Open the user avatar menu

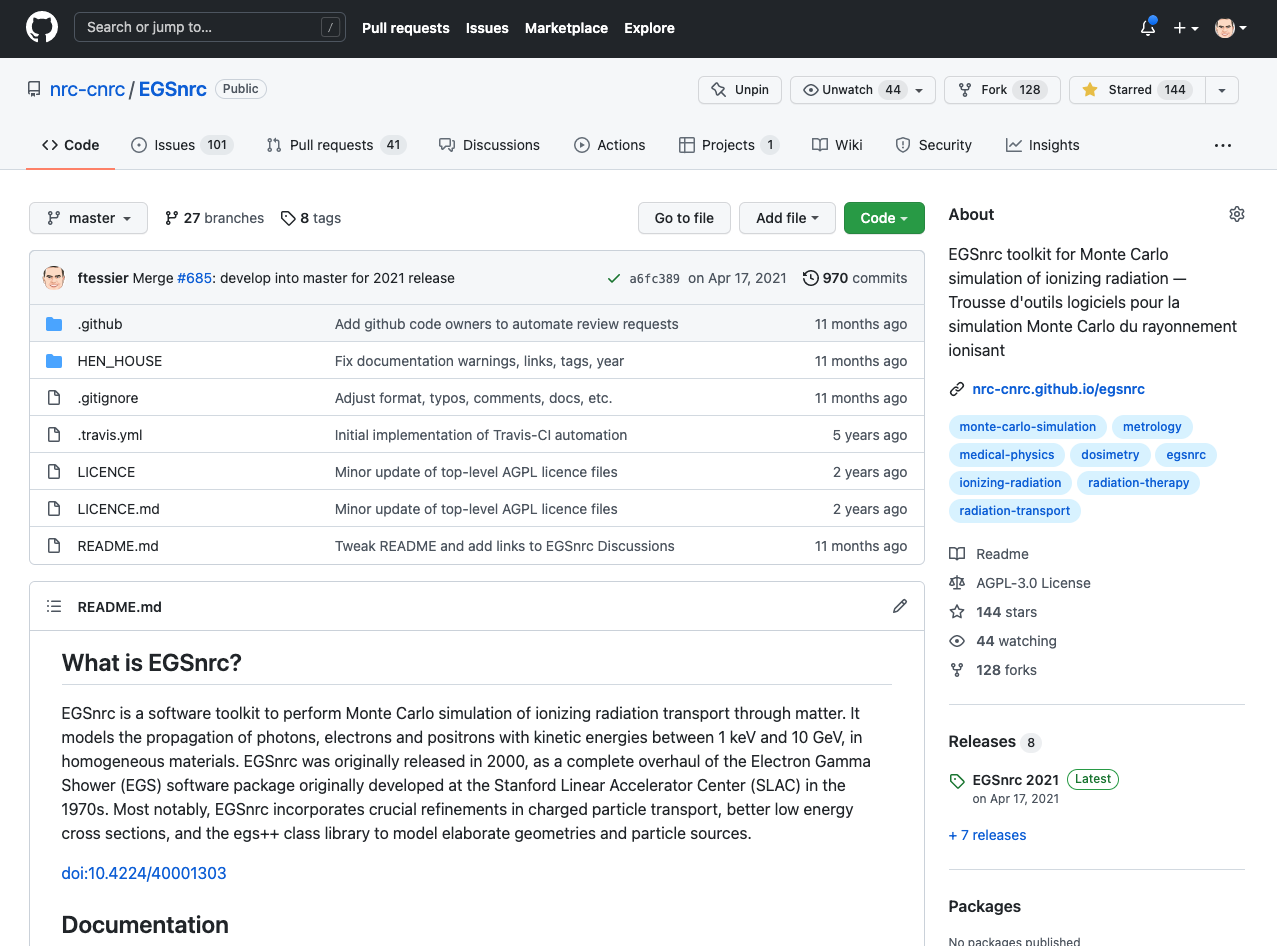tap(1230, 28)
